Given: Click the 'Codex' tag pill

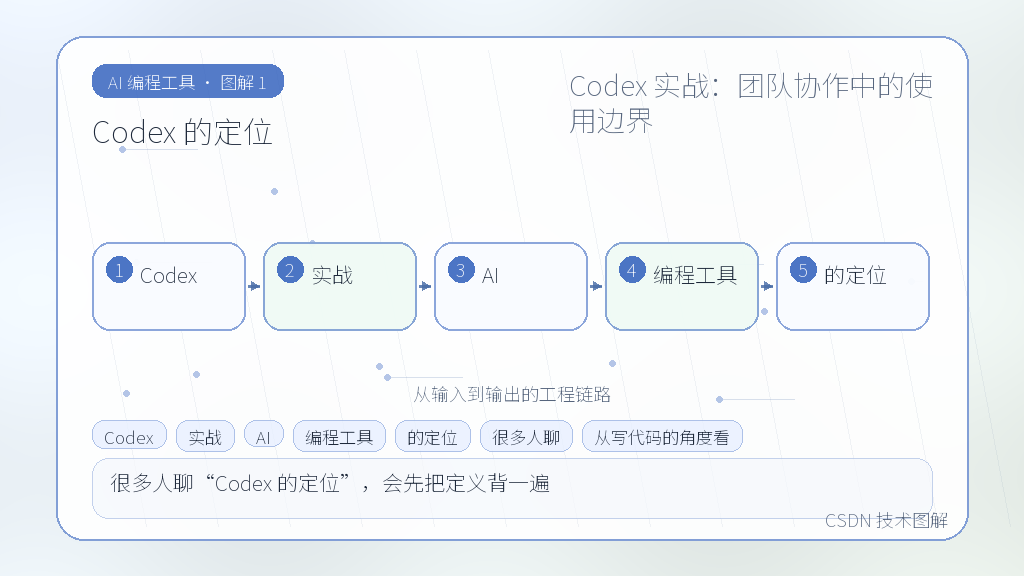Looking at the screenshot, I should point(129,436).
